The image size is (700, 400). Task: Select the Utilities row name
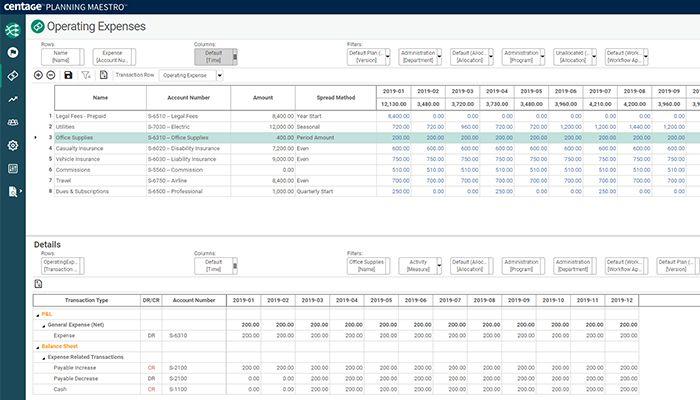coord(65,127)
